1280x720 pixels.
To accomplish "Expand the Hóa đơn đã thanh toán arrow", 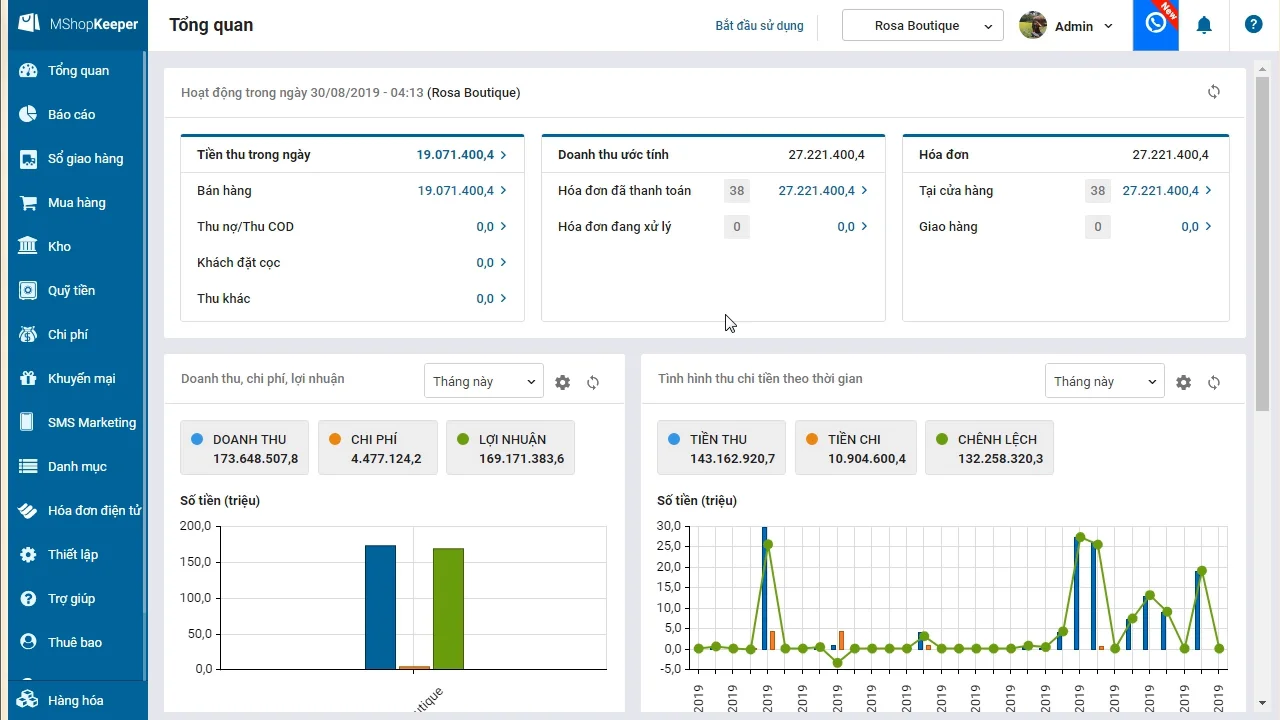I will point(864,191).
